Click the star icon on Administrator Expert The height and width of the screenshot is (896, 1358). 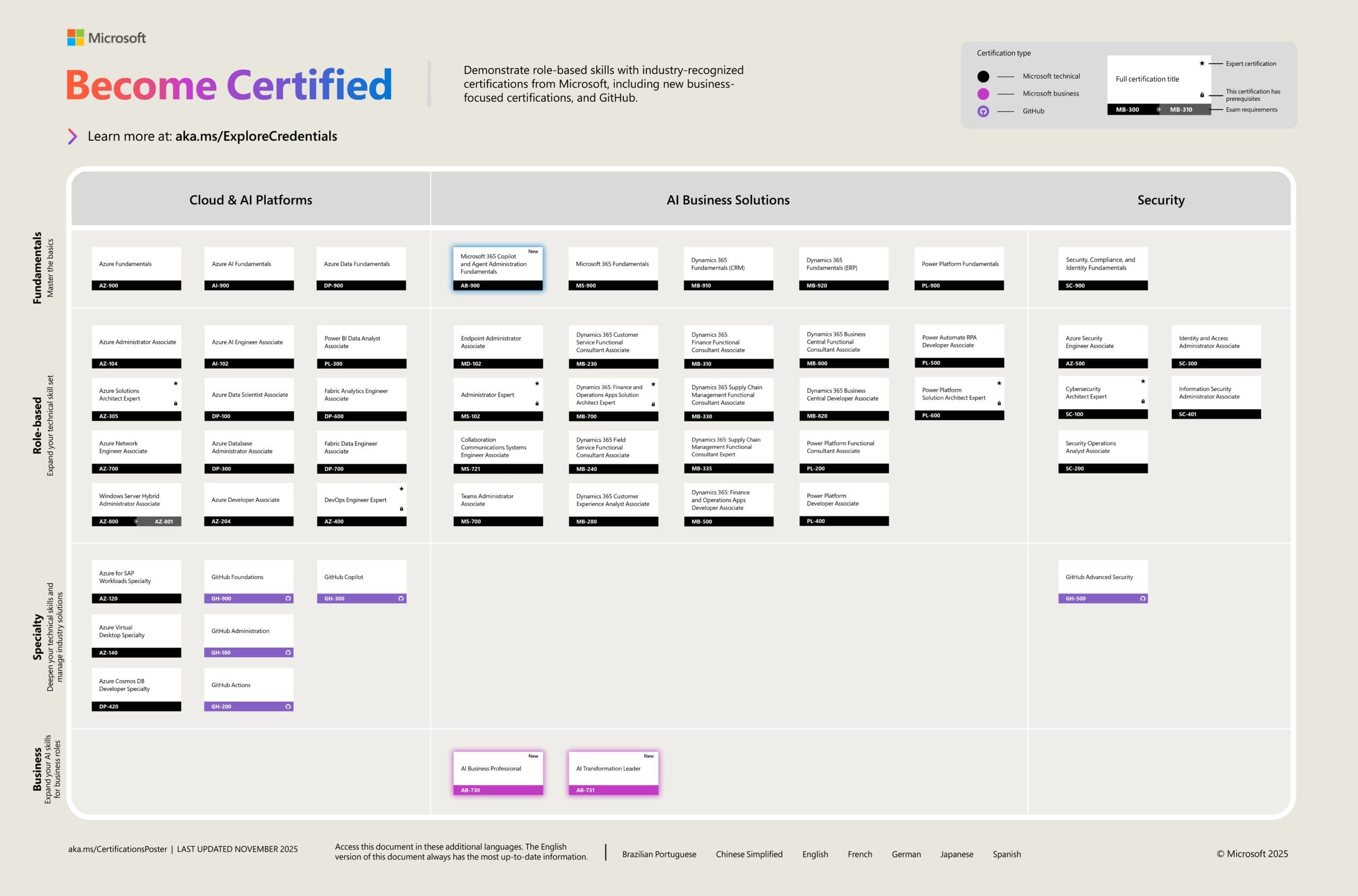[537, 384]
